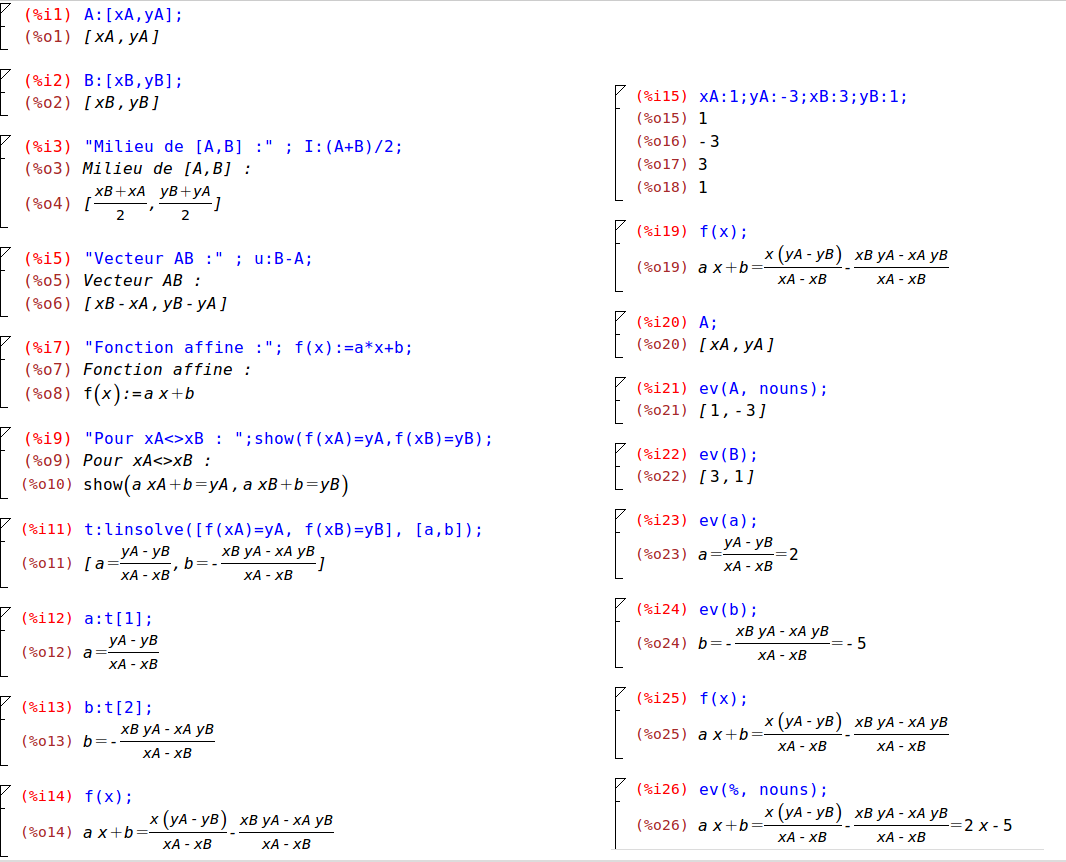1066x862 pixels.
Task: Select the midpoint output labeled %o4
Action: pos(152,203)
